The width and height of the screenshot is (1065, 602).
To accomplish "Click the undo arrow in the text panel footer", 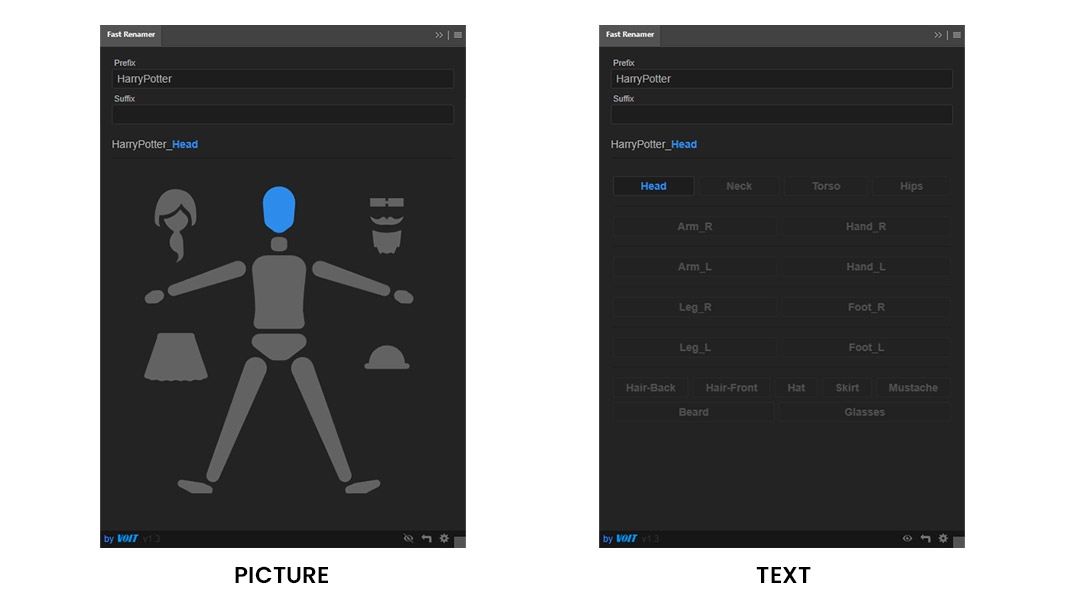I will tap(925, 538).
